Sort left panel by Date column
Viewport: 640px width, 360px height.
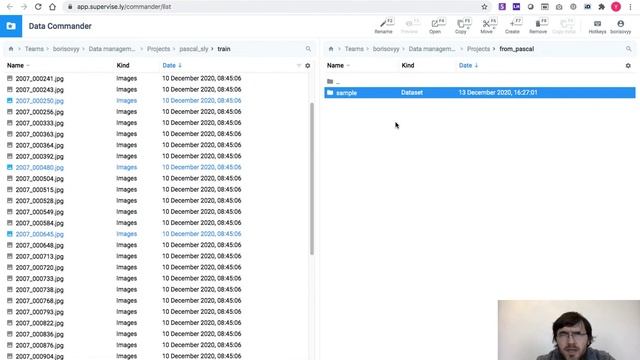(x=172, y=65)
